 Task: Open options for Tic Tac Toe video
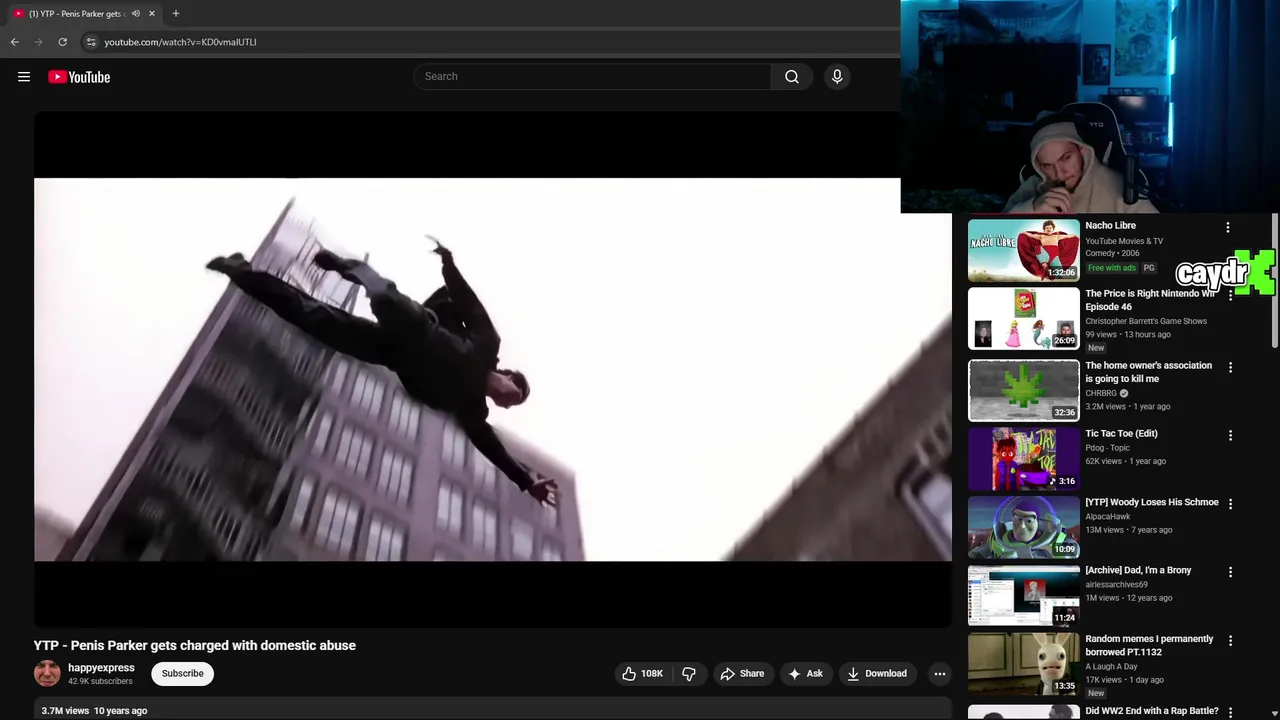point(1230,436)
